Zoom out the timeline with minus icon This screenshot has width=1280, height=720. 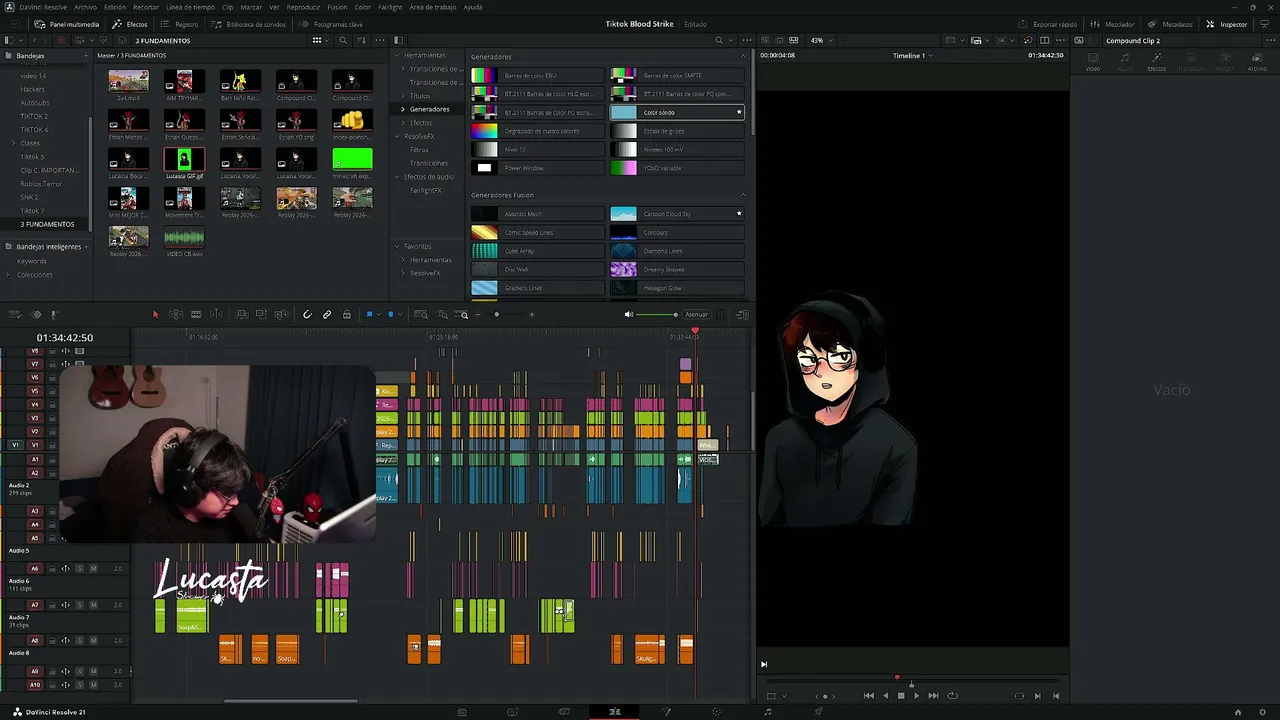478,315
